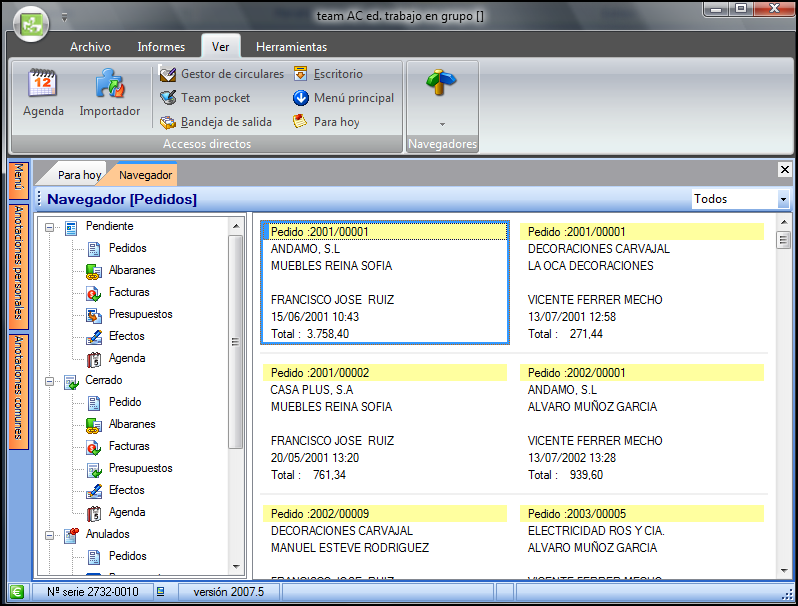Select order card Pedido 2002/00009
Screen dimensions: 798x606
pos(385,542)
